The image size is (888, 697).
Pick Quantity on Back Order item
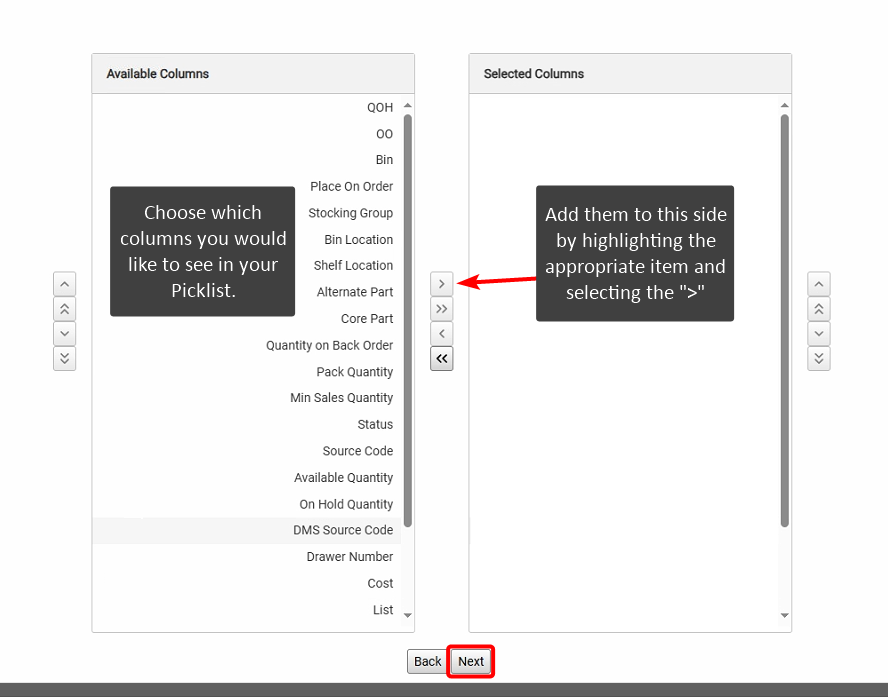point(329,346)
